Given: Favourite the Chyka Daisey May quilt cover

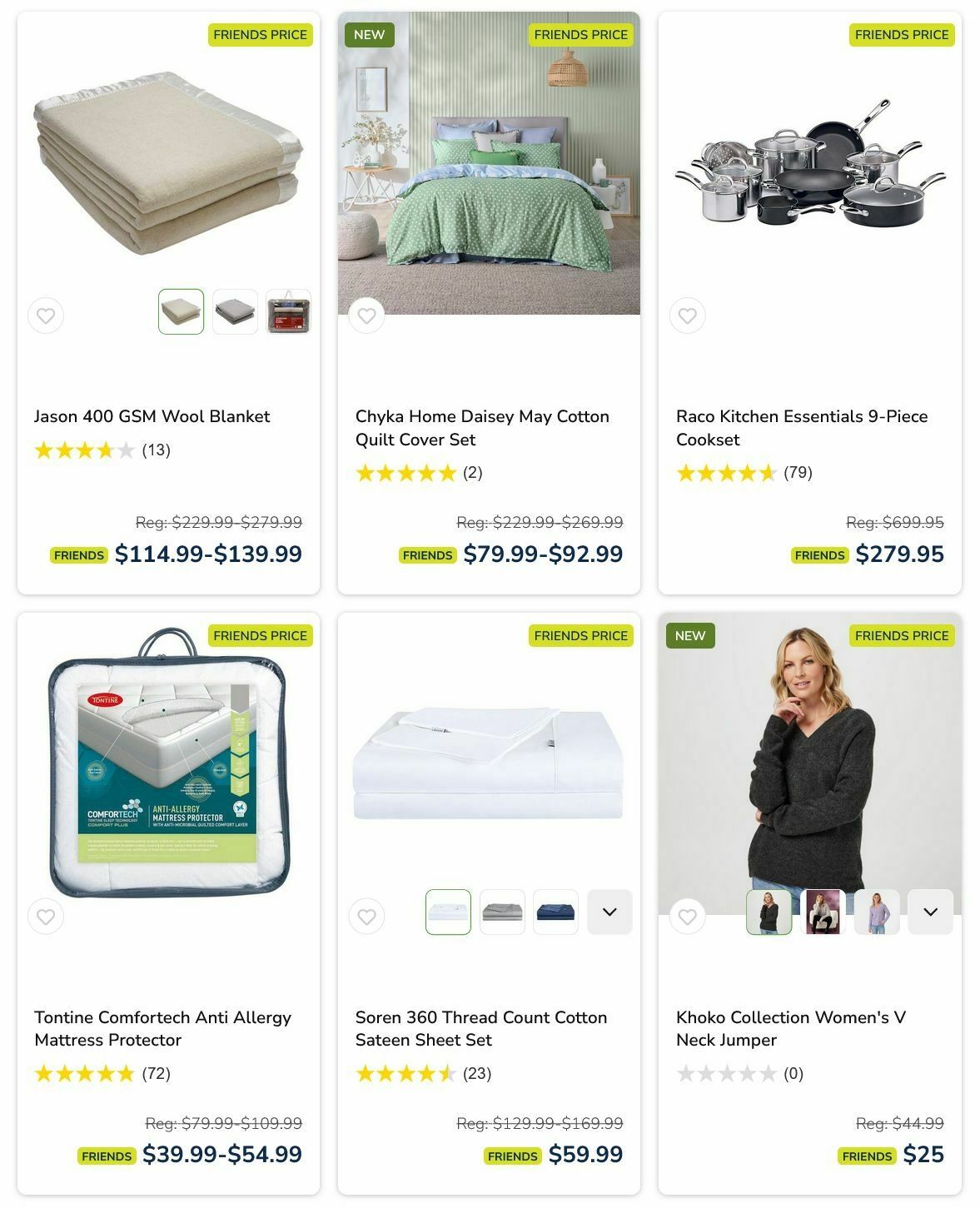Looking at the screenshot, I should pos(366,316).
